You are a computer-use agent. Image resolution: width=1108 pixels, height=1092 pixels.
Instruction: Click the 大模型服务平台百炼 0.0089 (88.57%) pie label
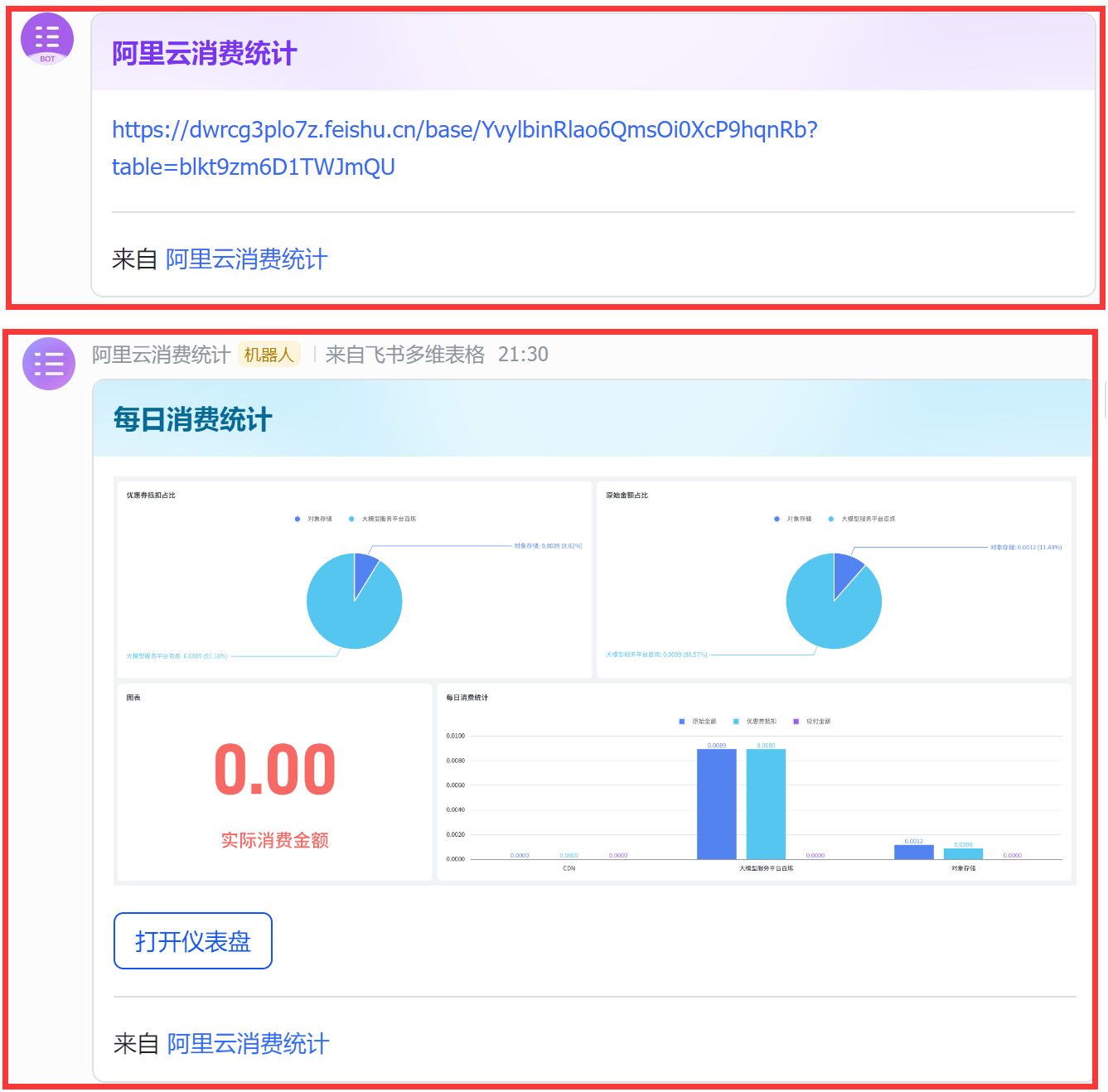[x=657, y=655]
